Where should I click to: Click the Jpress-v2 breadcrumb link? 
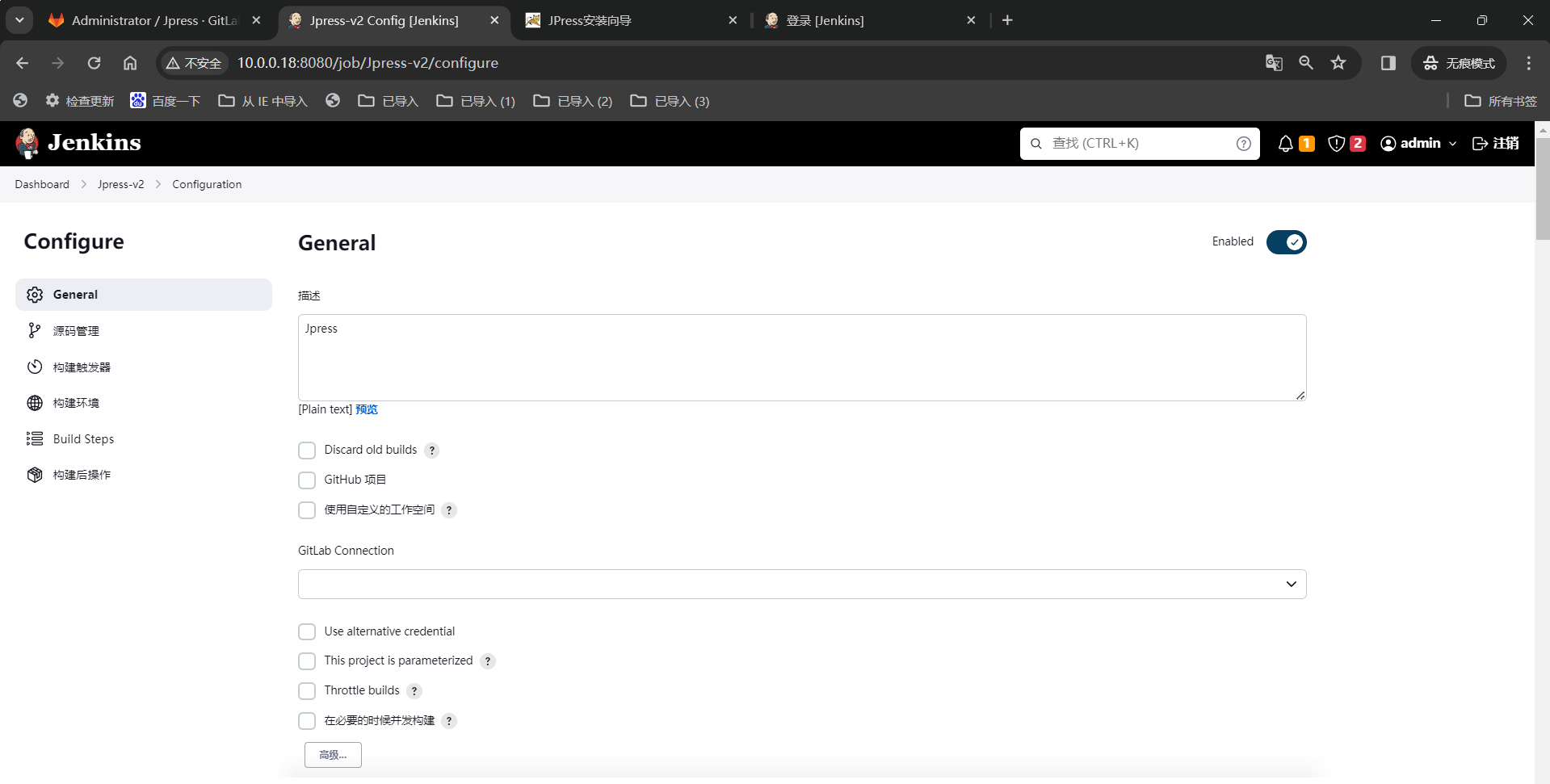pyautogui.click(x=121, y=184)
